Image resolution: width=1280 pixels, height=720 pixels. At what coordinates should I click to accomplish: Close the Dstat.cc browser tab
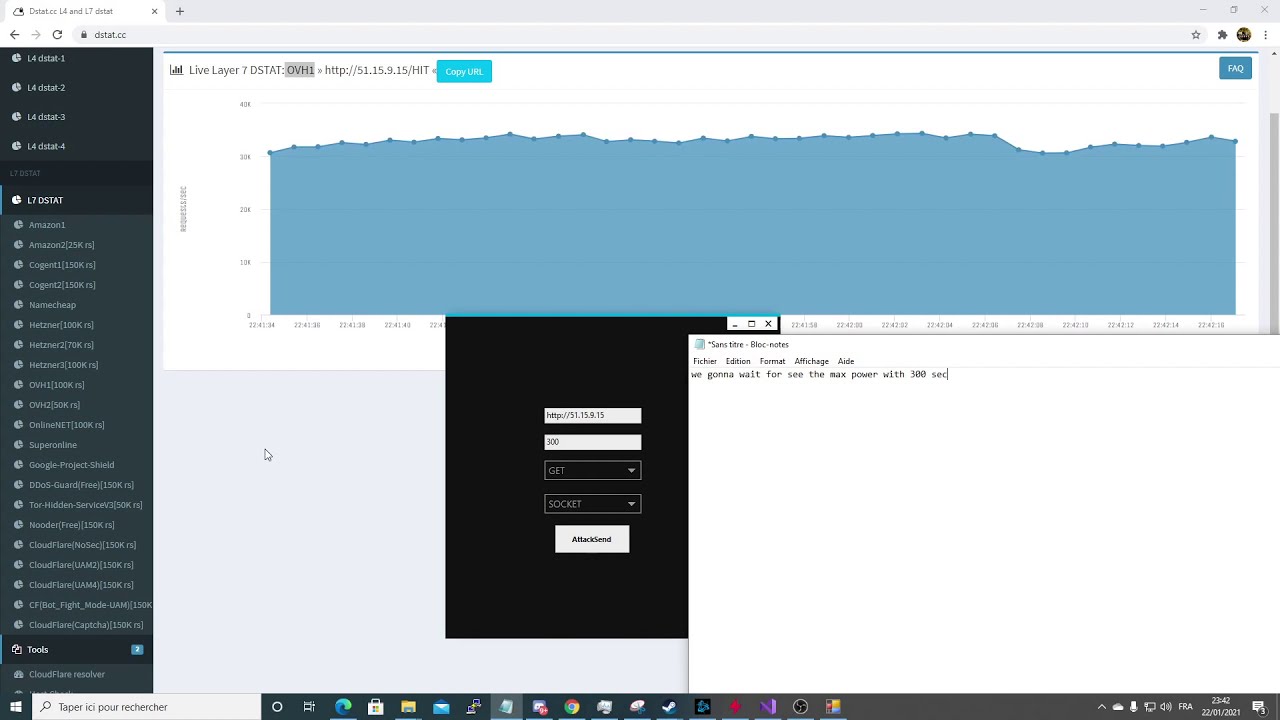(154, 11)
